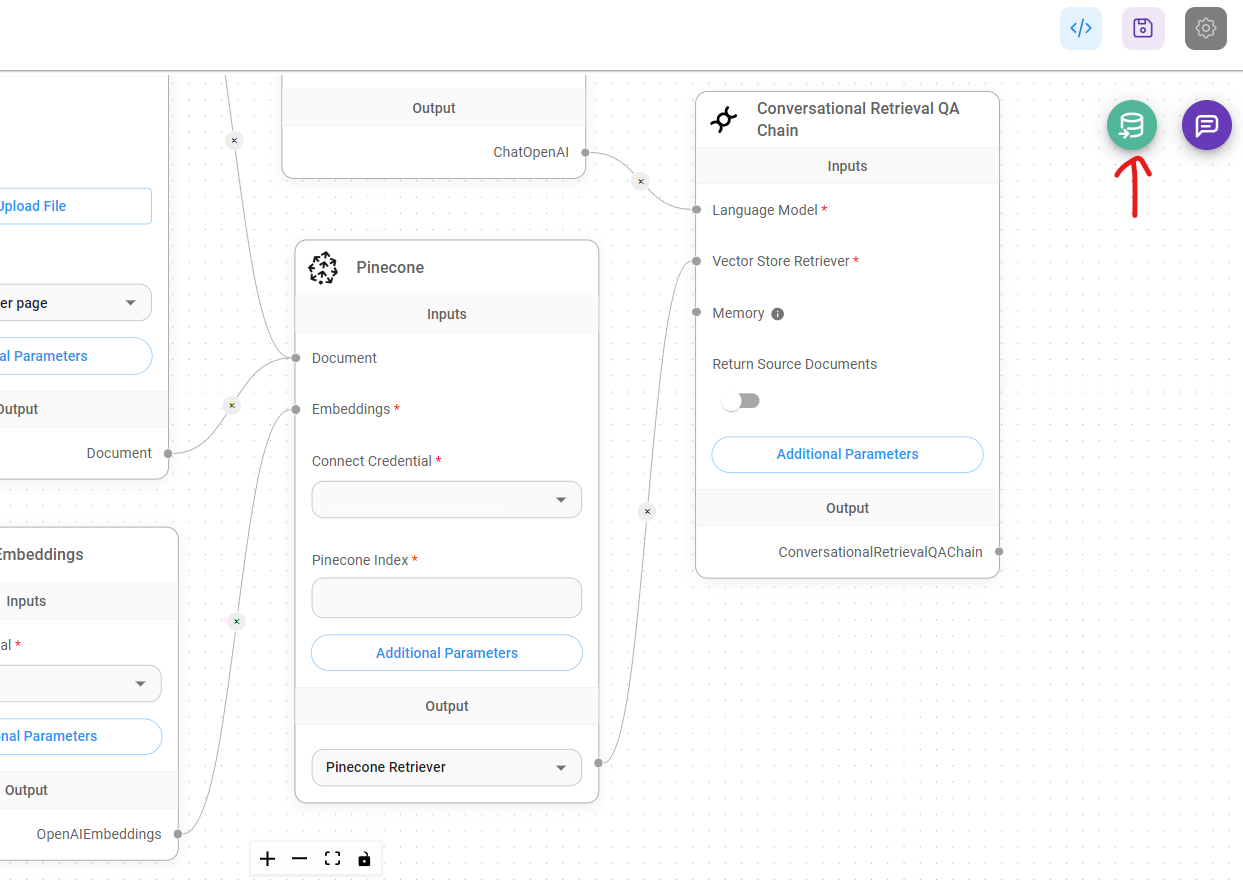Open the settings gear in header

tap(1205, 28)
